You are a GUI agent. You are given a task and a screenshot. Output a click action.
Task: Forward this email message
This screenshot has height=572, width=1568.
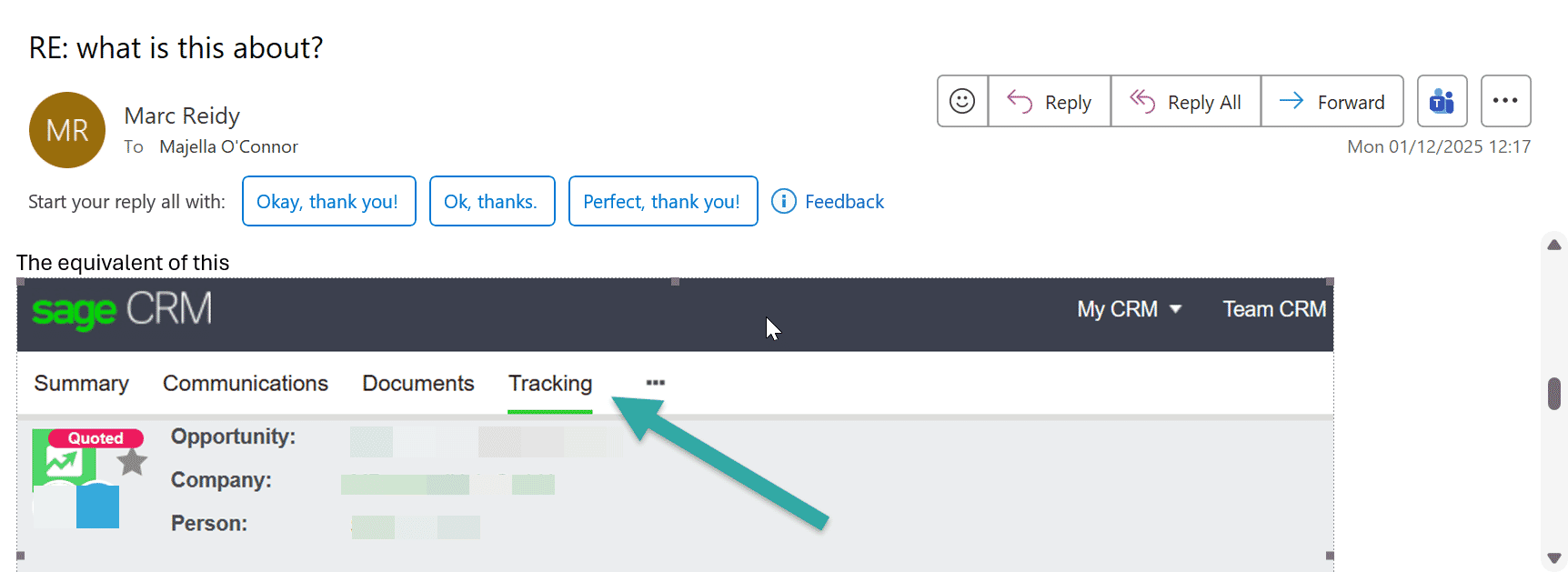click(x=1332, y=102)
